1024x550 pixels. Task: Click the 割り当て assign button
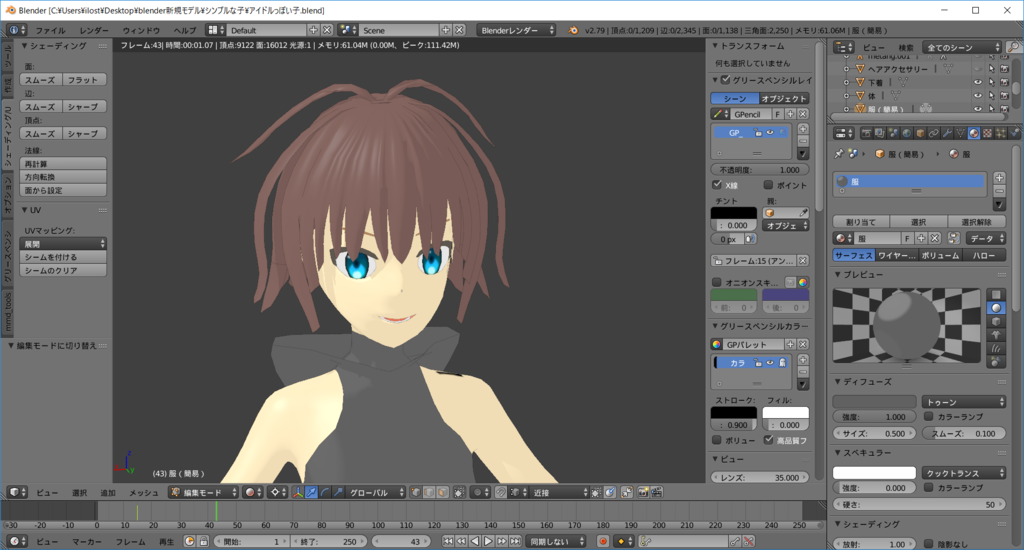point(861,222)
